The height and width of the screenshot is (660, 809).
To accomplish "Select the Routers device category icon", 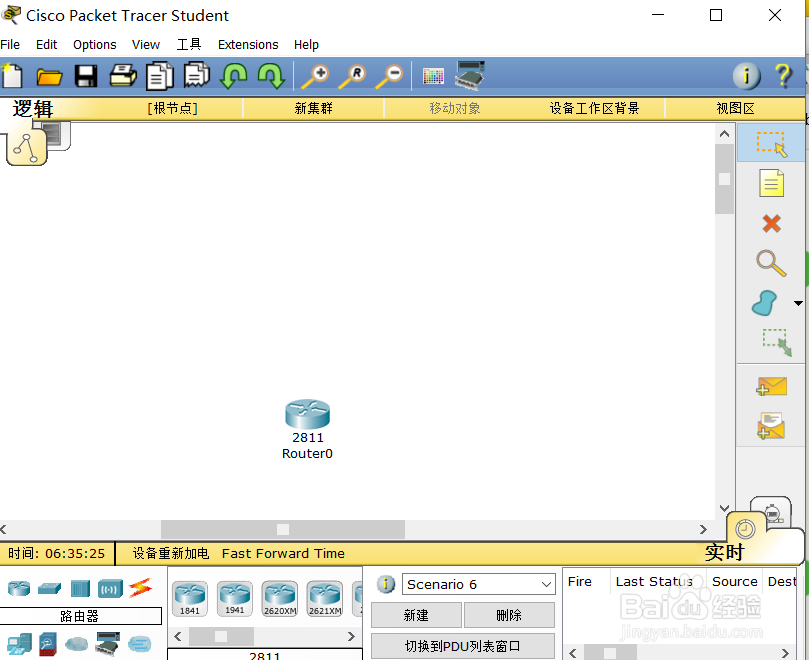I will 19,588.
